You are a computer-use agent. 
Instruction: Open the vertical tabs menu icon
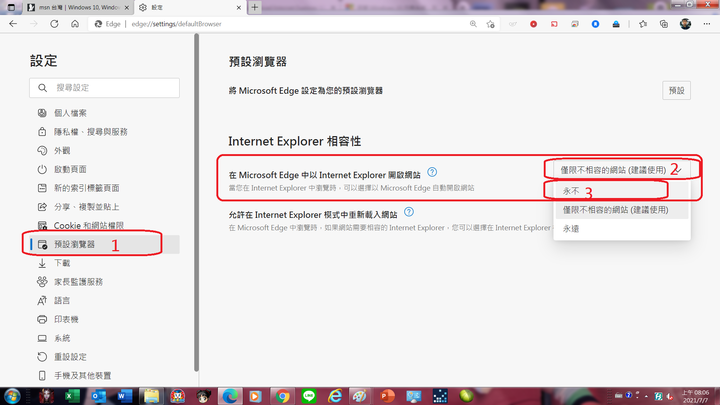pos(11,7)
